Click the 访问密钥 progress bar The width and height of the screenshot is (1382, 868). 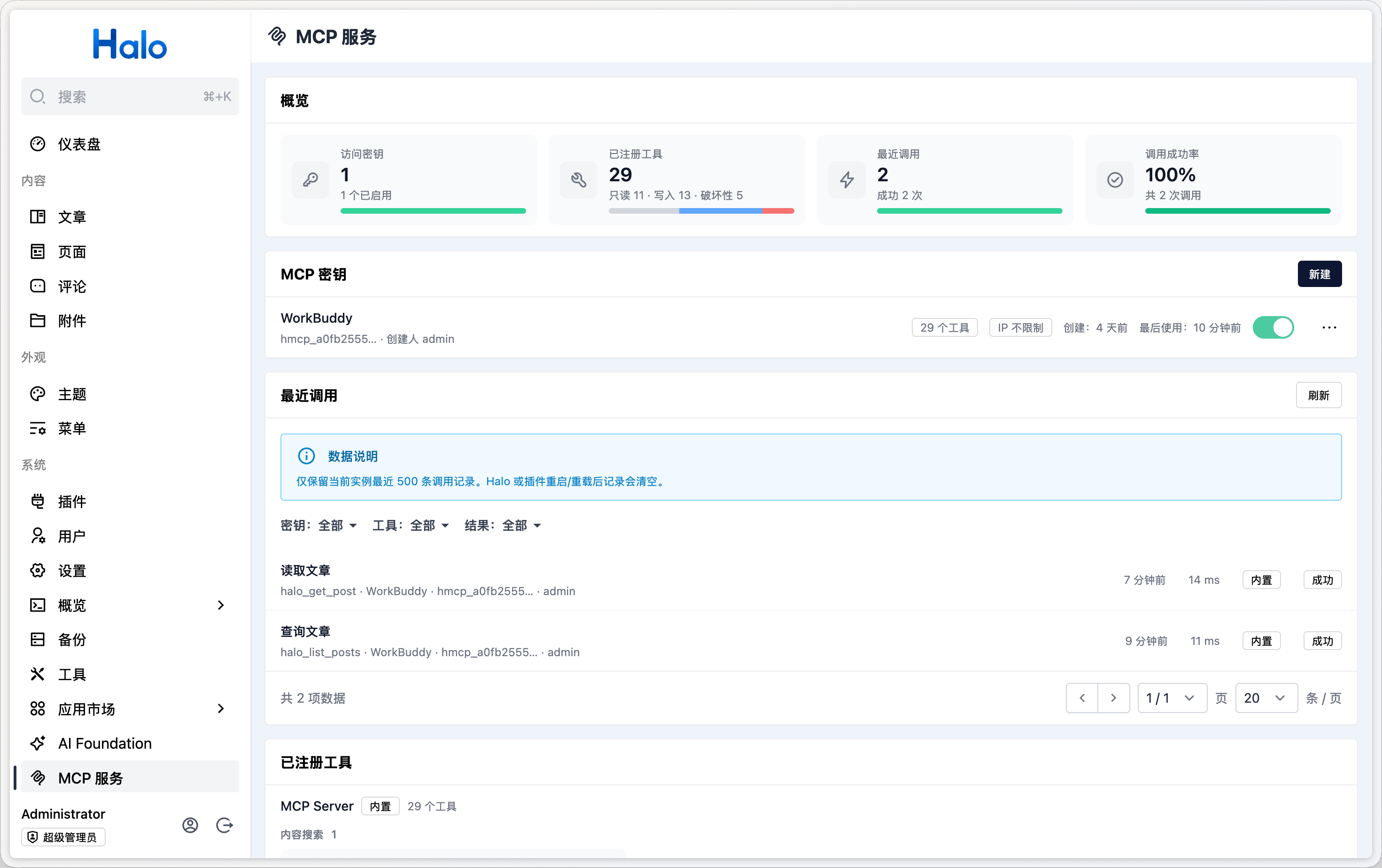pos(433,210)
